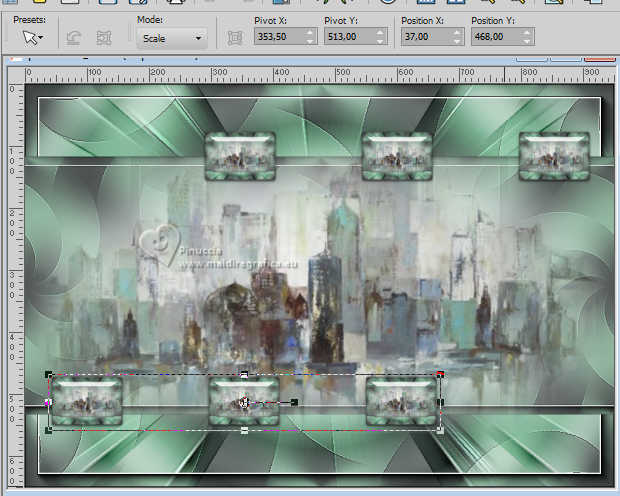
Task: Click the top-right red selection corner handle
Action: click(x=440, y=374)
